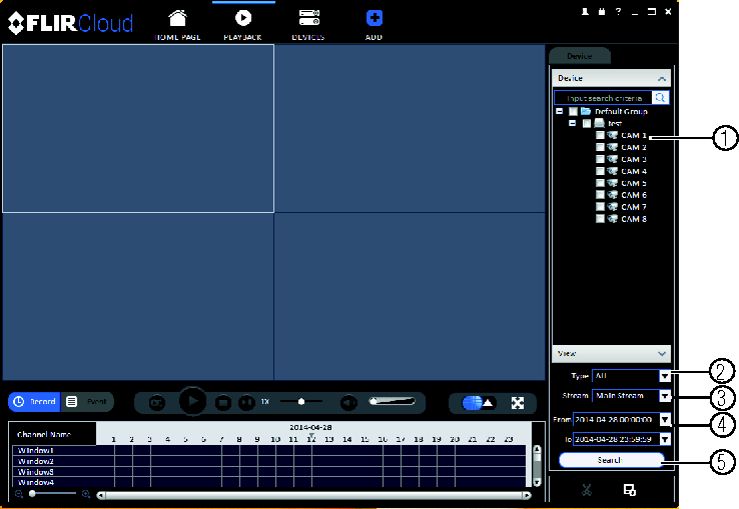This screenshot has width=739, height=509.
Task: Select the bottom-right video pane
Action: 410,296
